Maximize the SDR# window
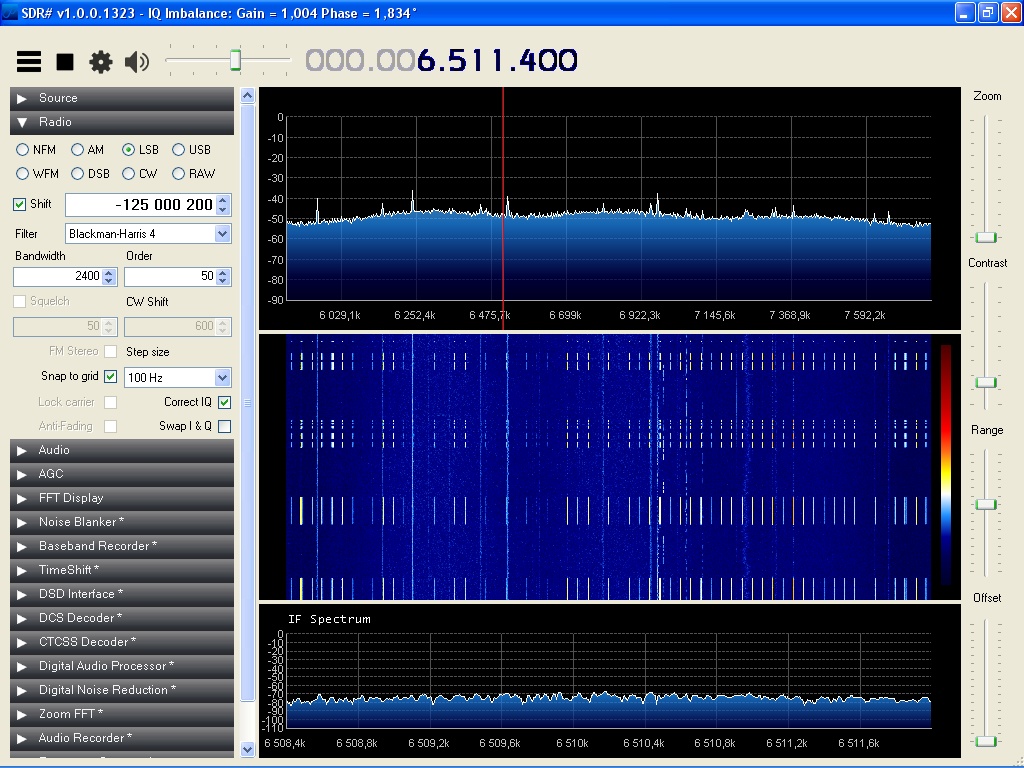Screen dimensions: 1024x768 click(x=987, y=12)
